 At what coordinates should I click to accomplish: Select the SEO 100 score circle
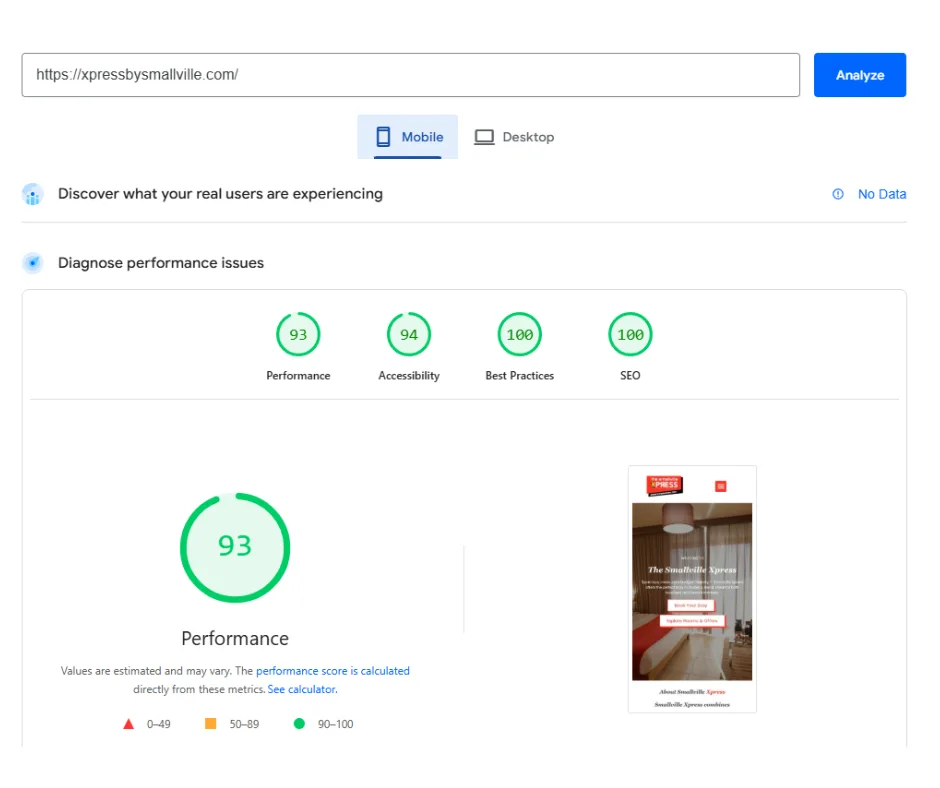(629, 334)
